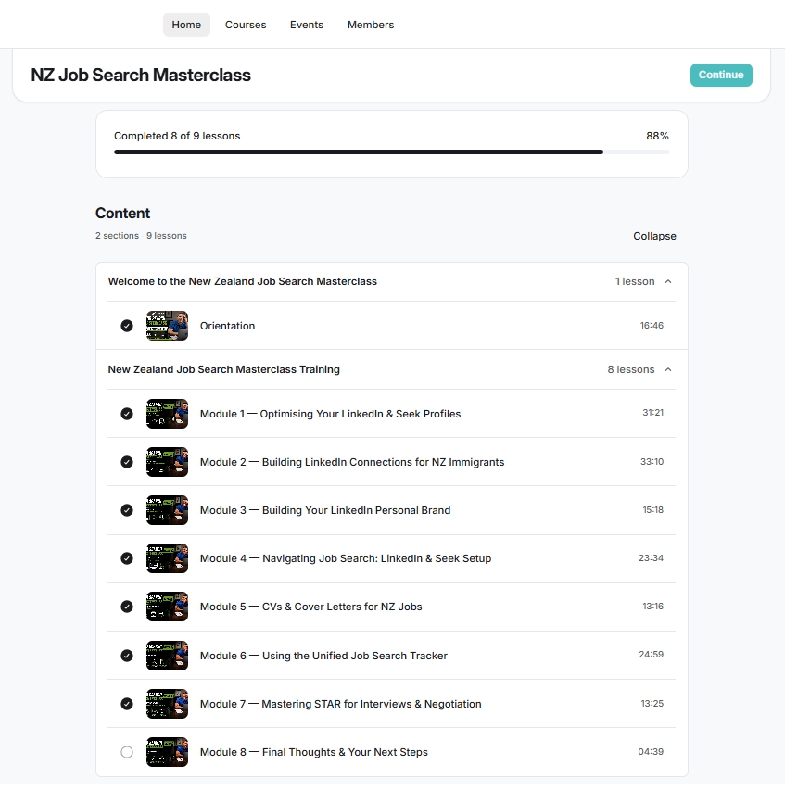Open the Orientation lesson title
The image size is (785, 785).
pos(227,326)
